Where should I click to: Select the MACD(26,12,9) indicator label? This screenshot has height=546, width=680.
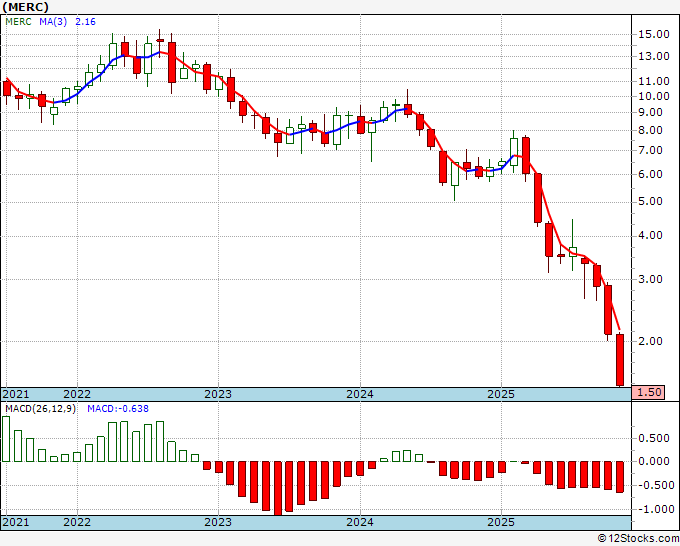tap(40, 409)
